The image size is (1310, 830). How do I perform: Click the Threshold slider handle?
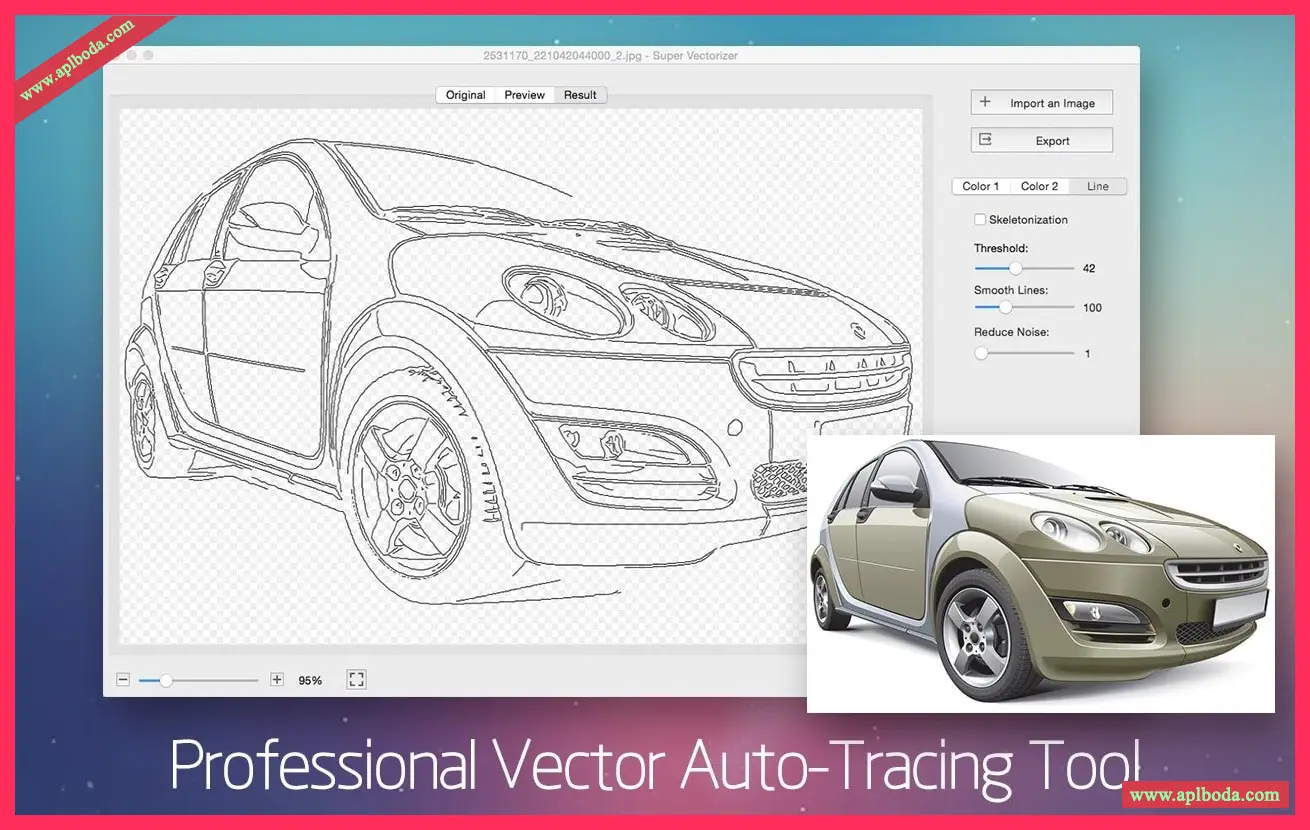tap(1016, 268)
